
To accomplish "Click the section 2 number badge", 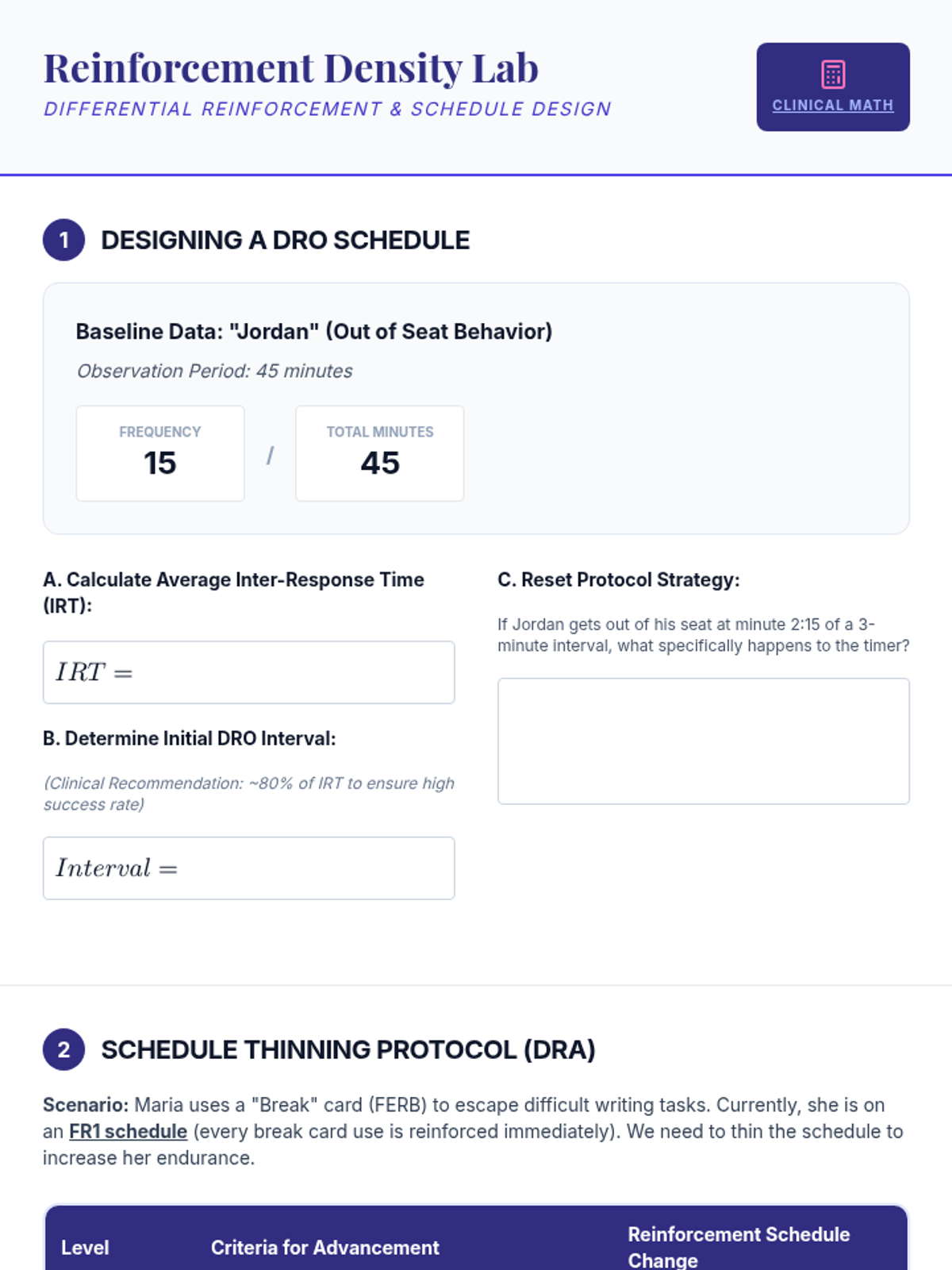I will coord(64,1049).
